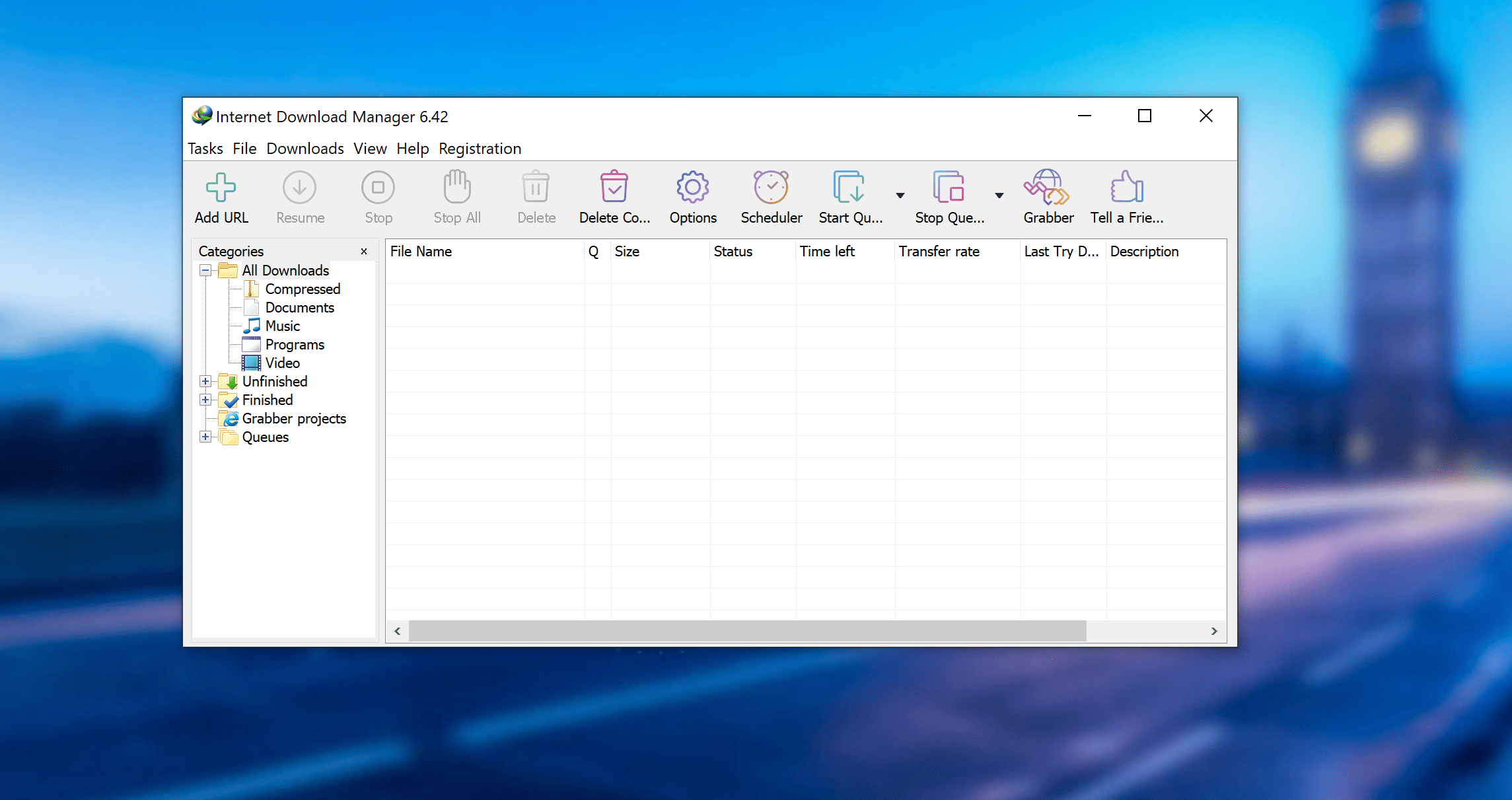Expand the Finished category node
Screen dimensions: 1512x800
[x=205, y=400]
